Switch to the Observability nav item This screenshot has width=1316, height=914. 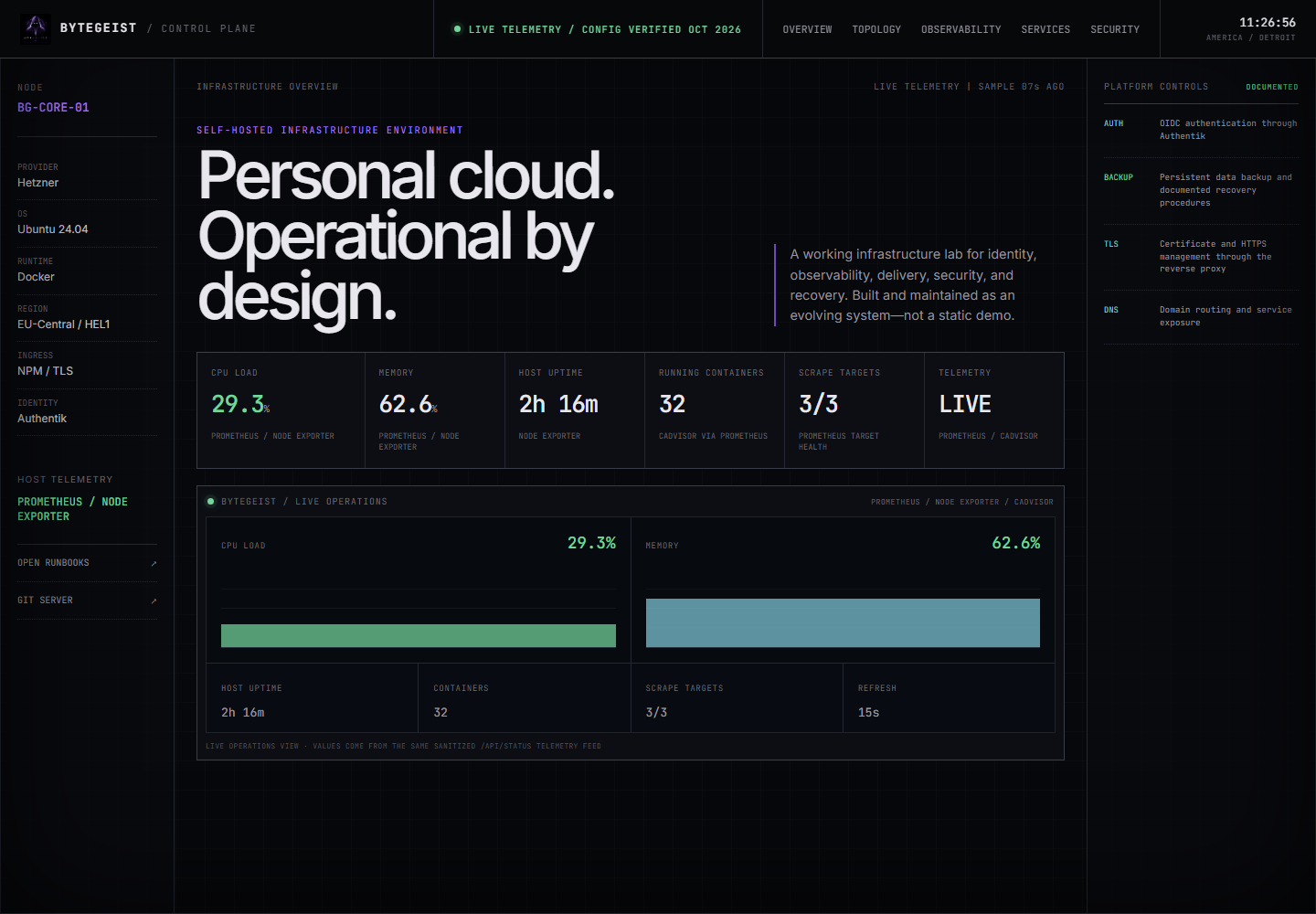pyautogui.click(x=960, y=29)
